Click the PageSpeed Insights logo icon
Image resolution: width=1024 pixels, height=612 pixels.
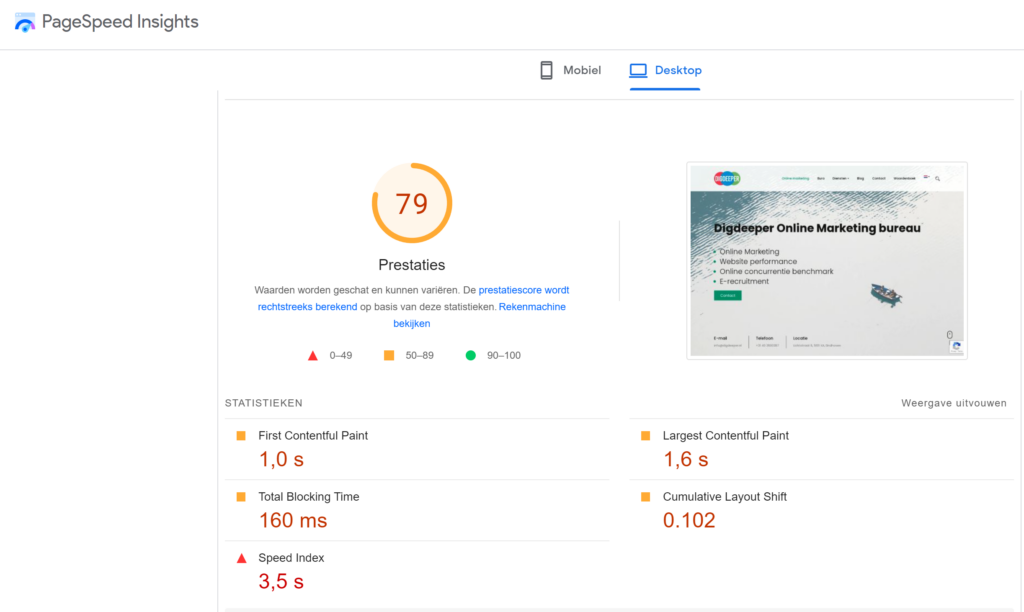(25, 23)
